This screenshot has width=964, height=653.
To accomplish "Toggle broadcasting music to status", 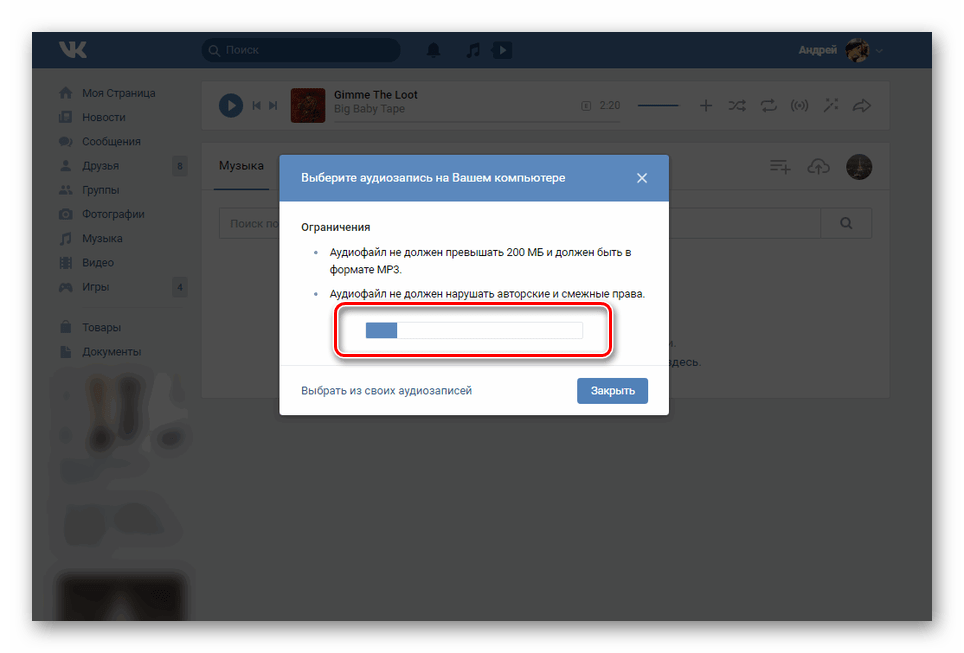I will [x=799, y=106].
